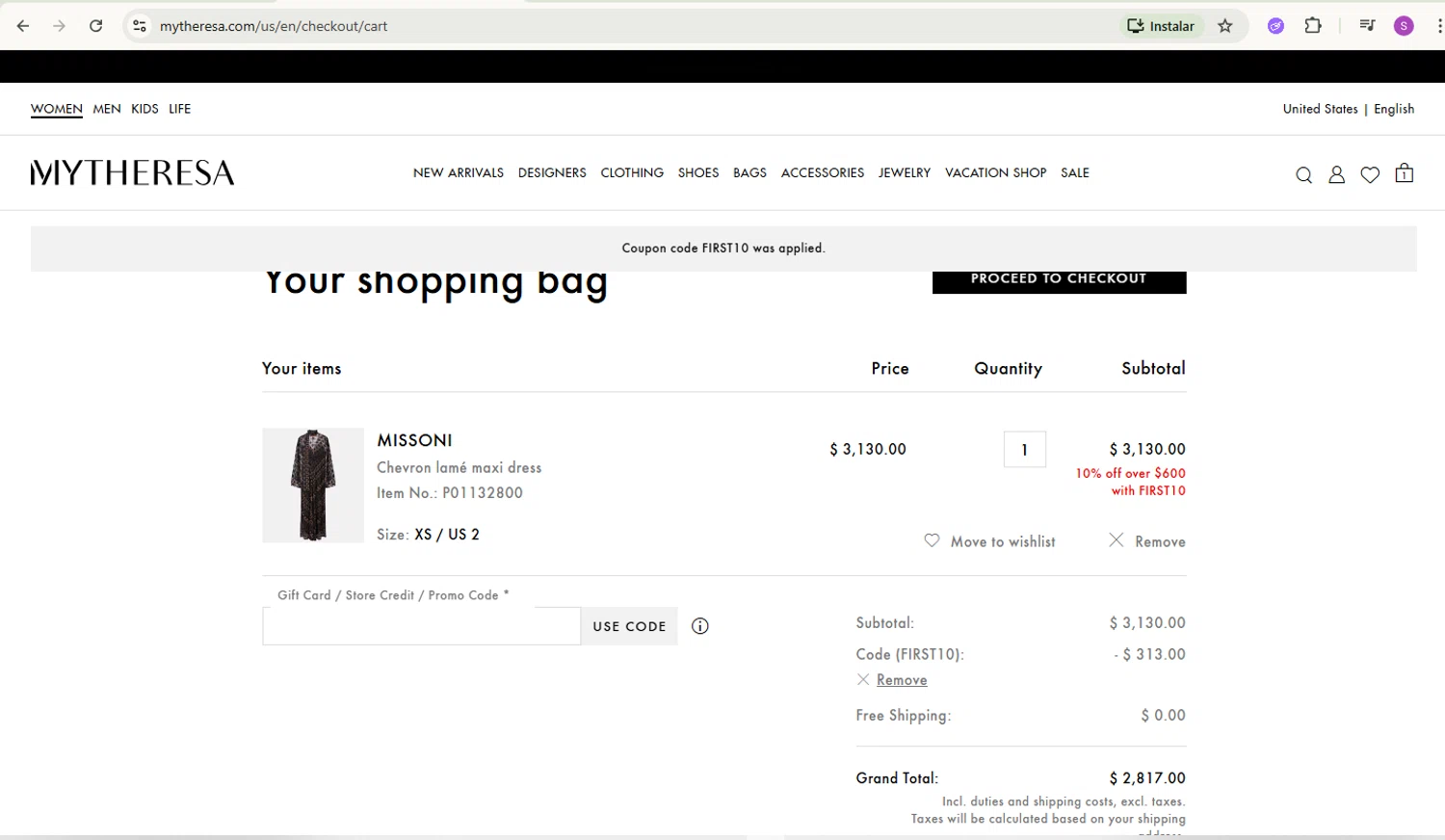
Task: Open Chevron lamé maxi dress product link
Action: 460,467
